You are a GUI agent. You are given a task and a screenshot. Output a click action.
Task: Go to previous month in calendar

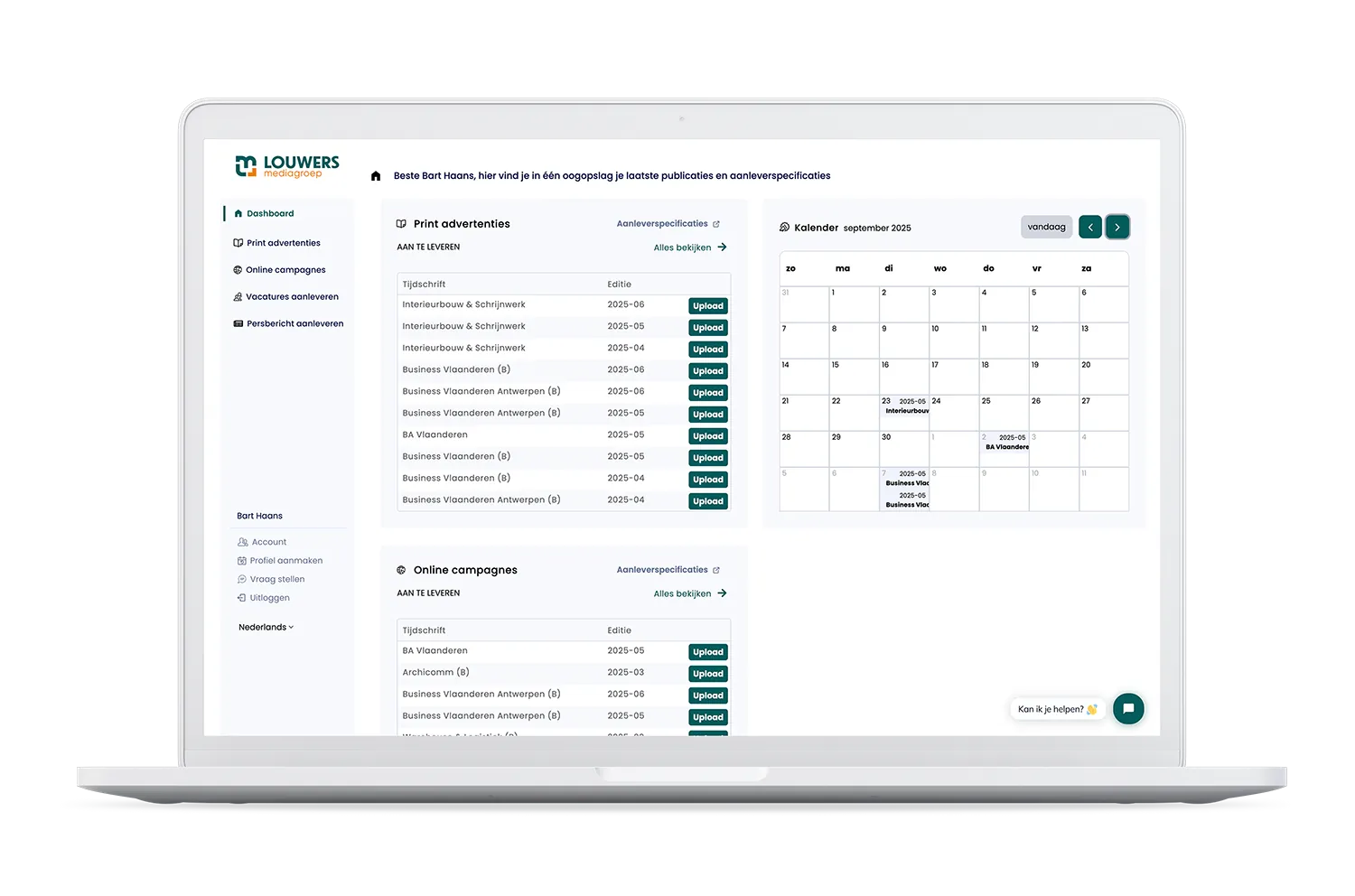pos(1090,227)
